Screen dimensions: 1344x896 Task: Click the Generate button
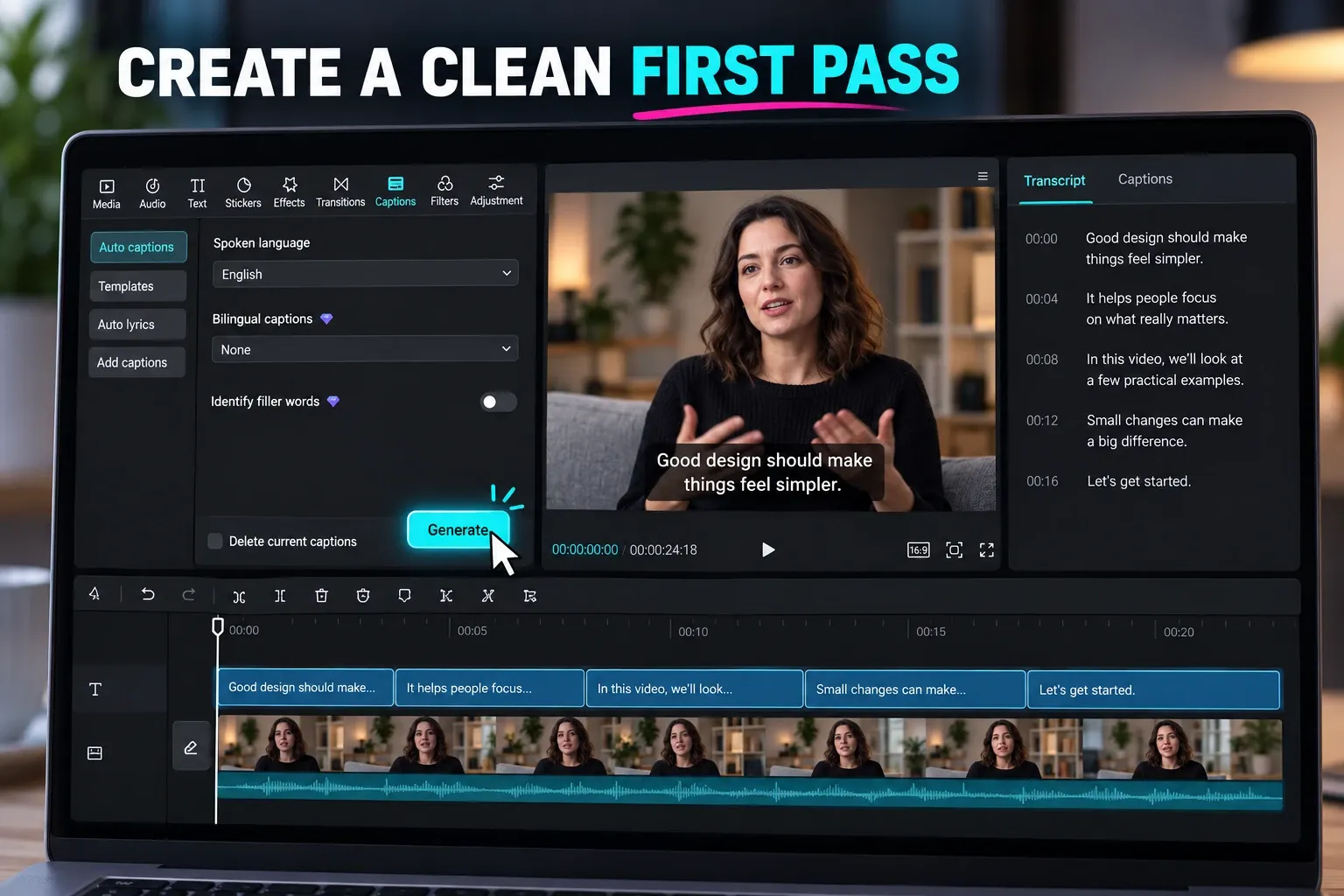point(458,530)
